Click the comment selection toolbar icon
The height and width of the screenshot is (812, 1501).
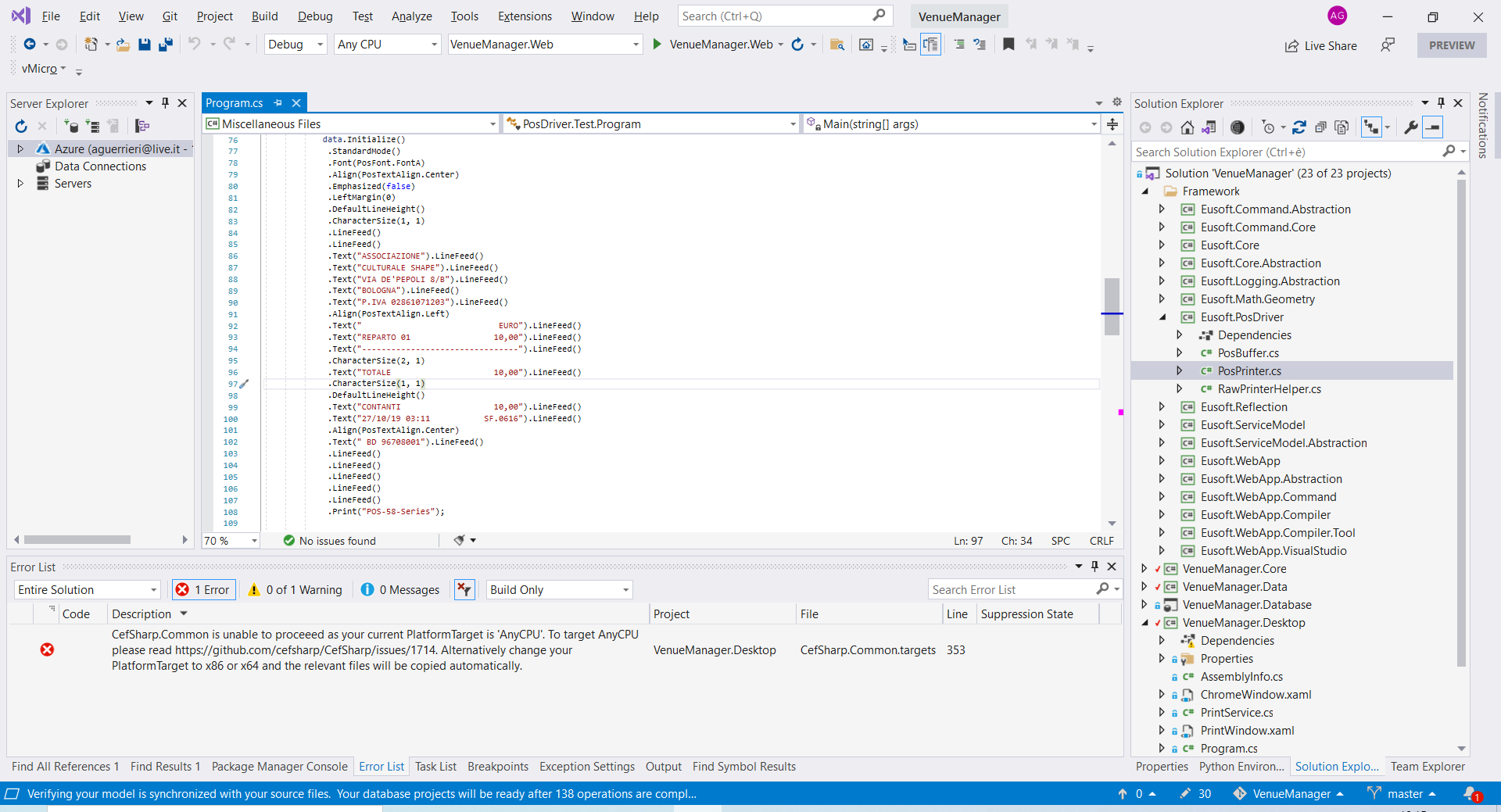[959, 45]
